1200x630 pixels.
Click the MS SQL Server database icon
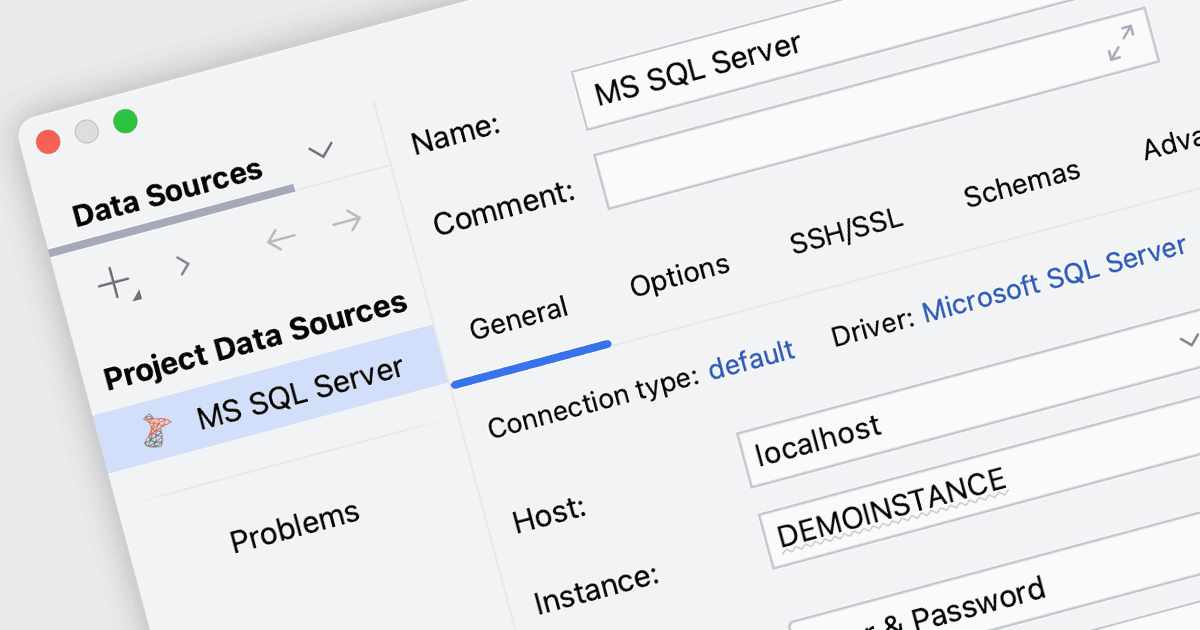(157, 431)
